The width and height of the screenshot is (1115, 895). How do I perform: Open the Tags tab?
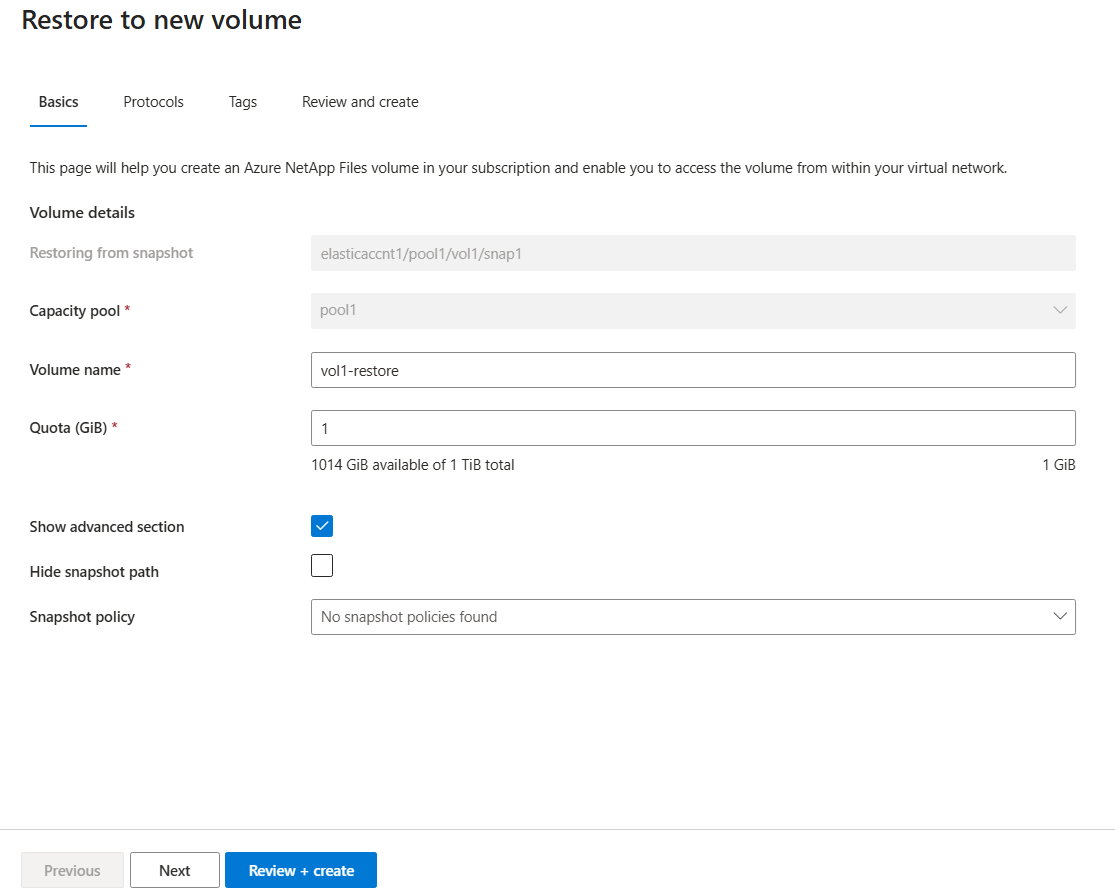click(242, 101)
